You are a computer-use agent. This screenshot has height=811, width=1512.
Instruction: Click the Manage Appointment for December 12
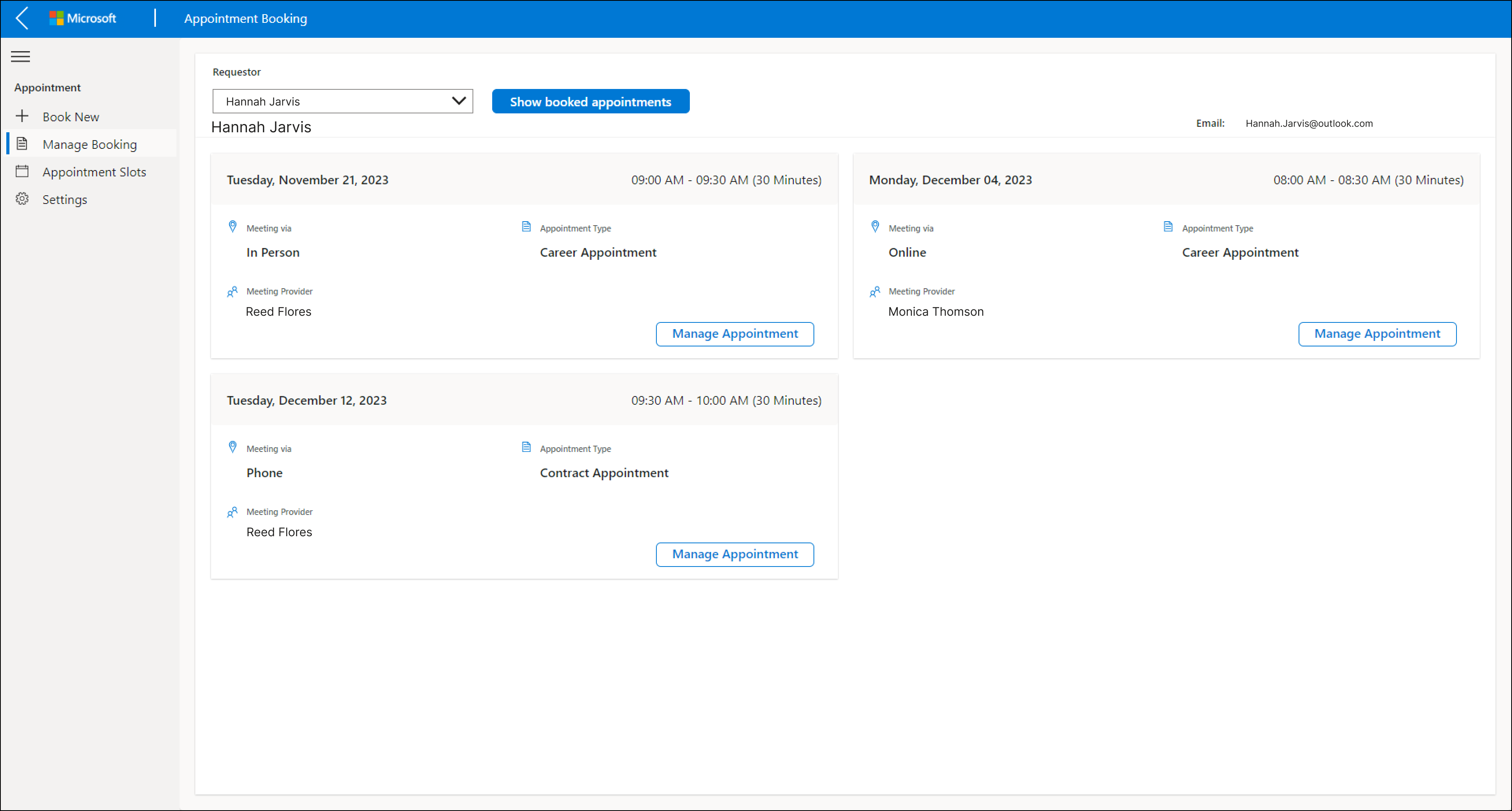pyautogui.click(x=735, y=553)
